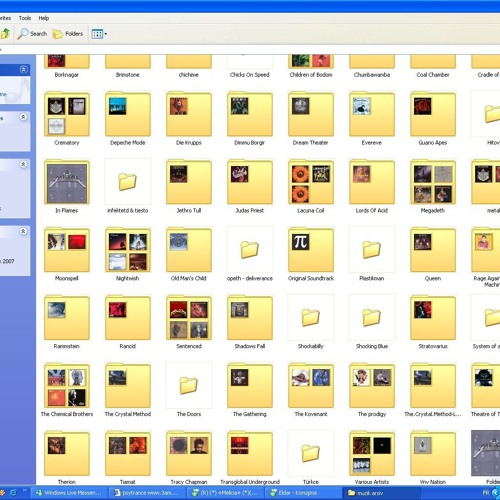Open the Rancid folder

[x=128, y=318]
